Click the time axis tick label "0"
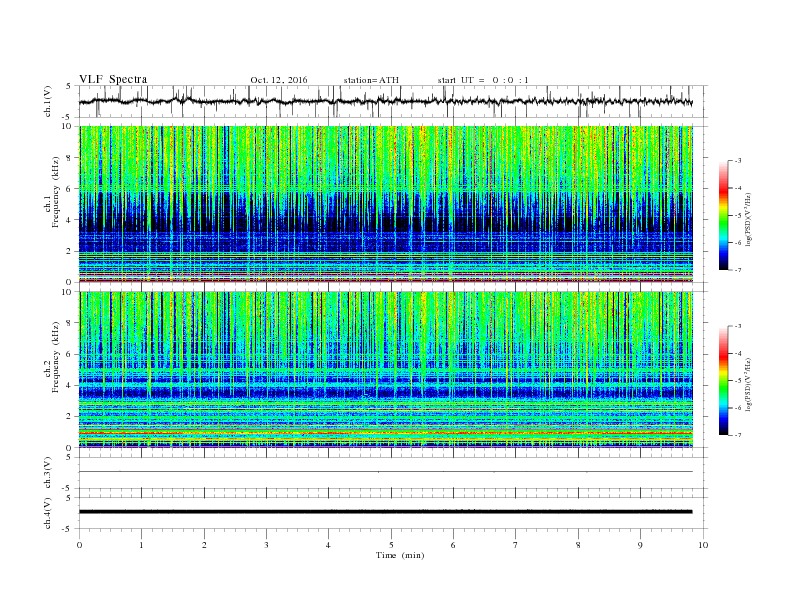 click(79, 545)
